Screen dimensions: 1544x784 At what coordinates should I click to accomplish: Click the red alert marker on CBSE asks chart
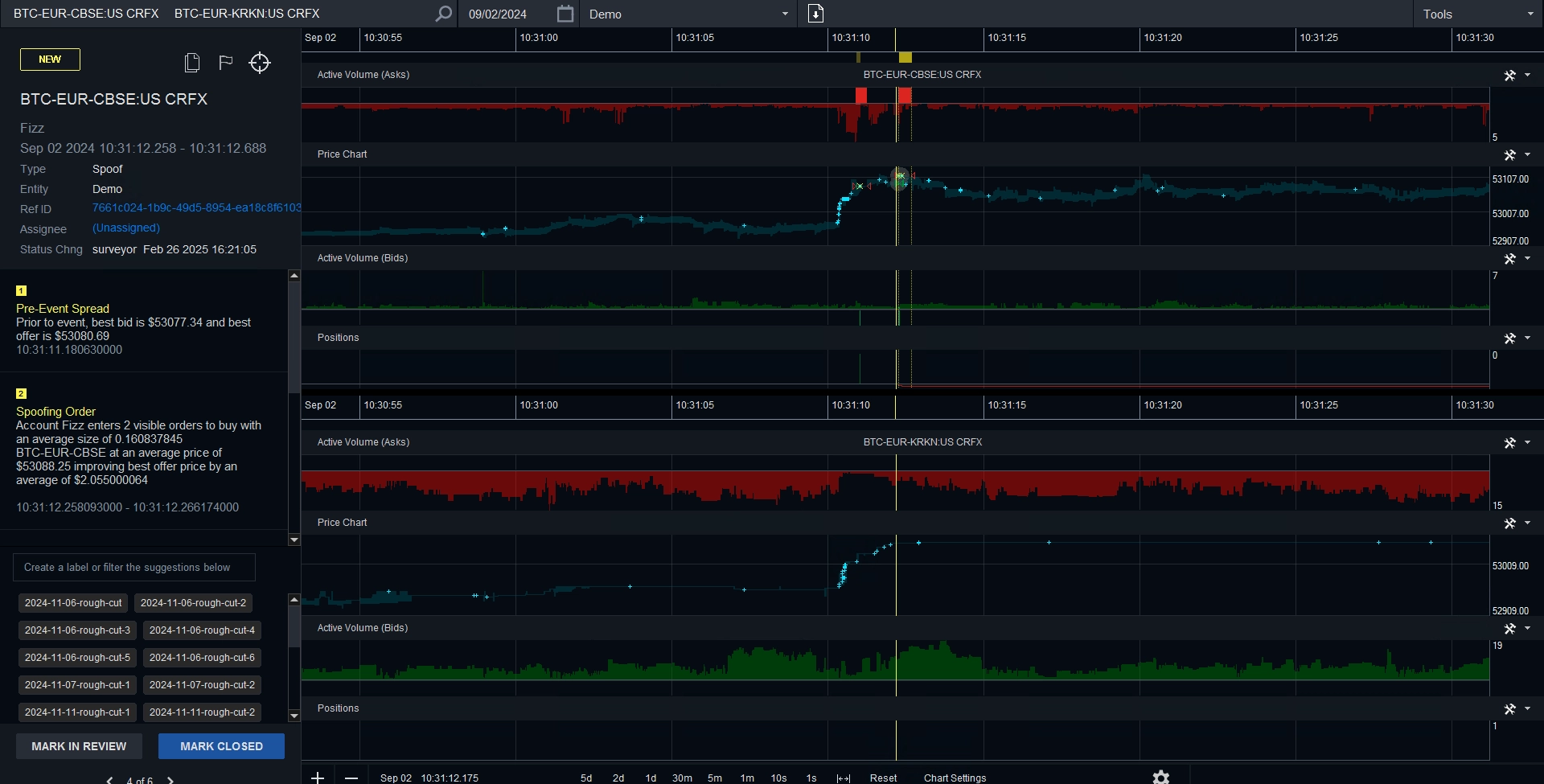905,96
